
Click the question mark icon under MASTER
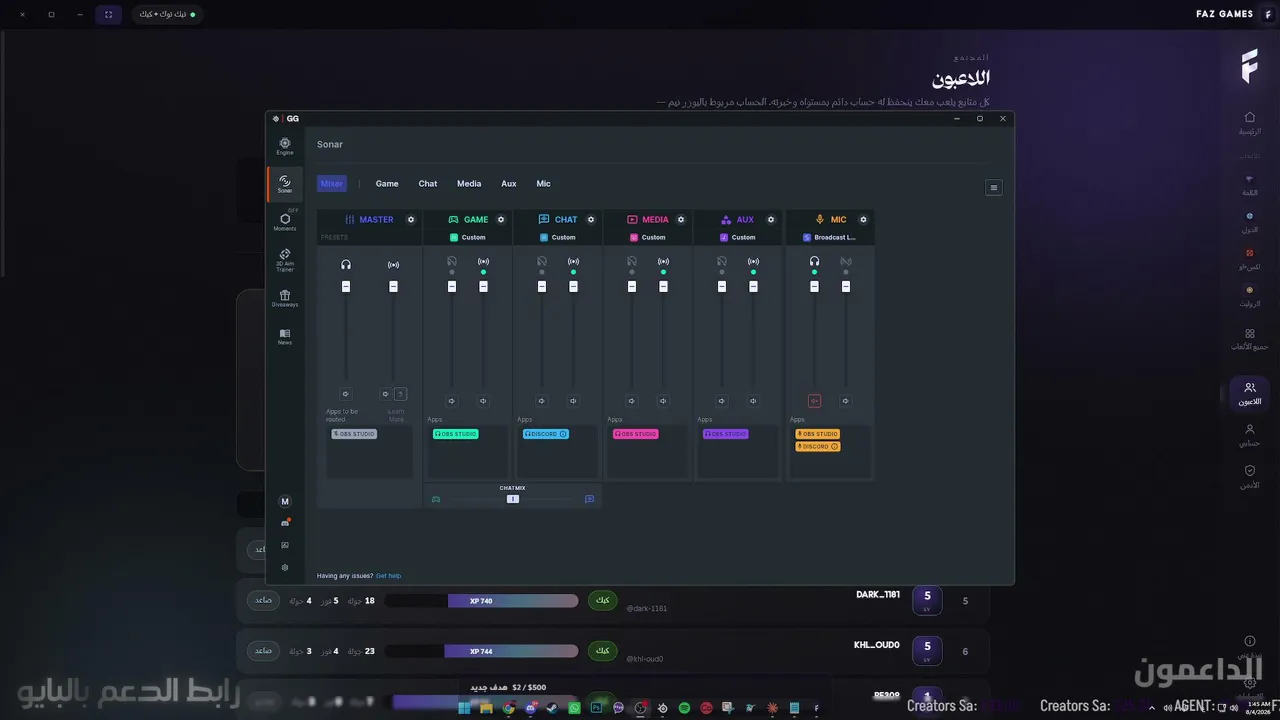click(400, 394)
